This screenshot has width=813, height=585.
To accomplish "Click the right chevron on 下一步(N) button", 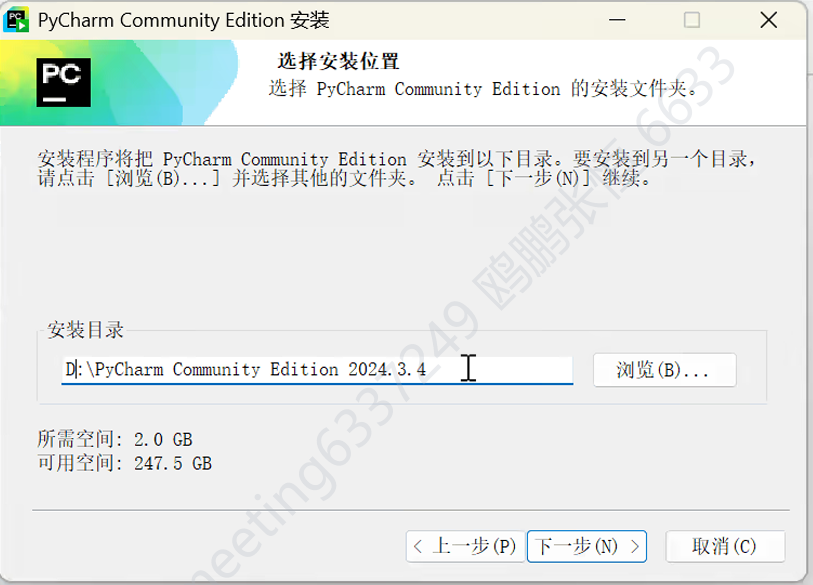I will pos(635,546).
